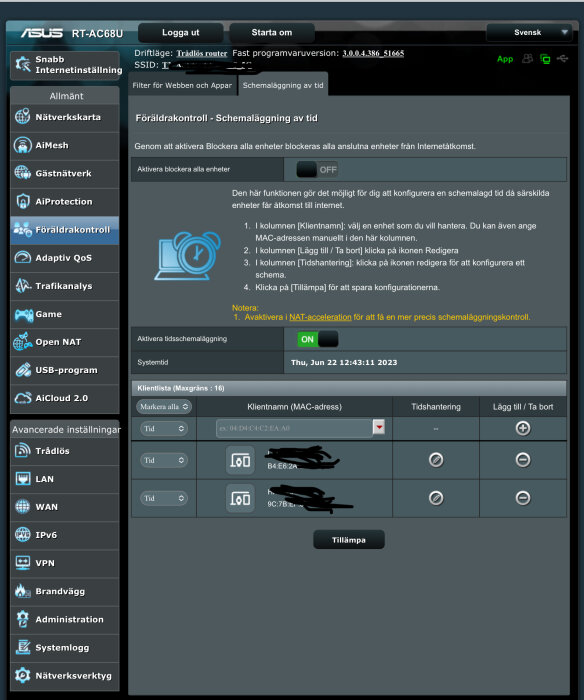The height and width of the screenshot is (700, 584).
Task: Open Gästnätverk globe icon
Action: click(22, 173)
